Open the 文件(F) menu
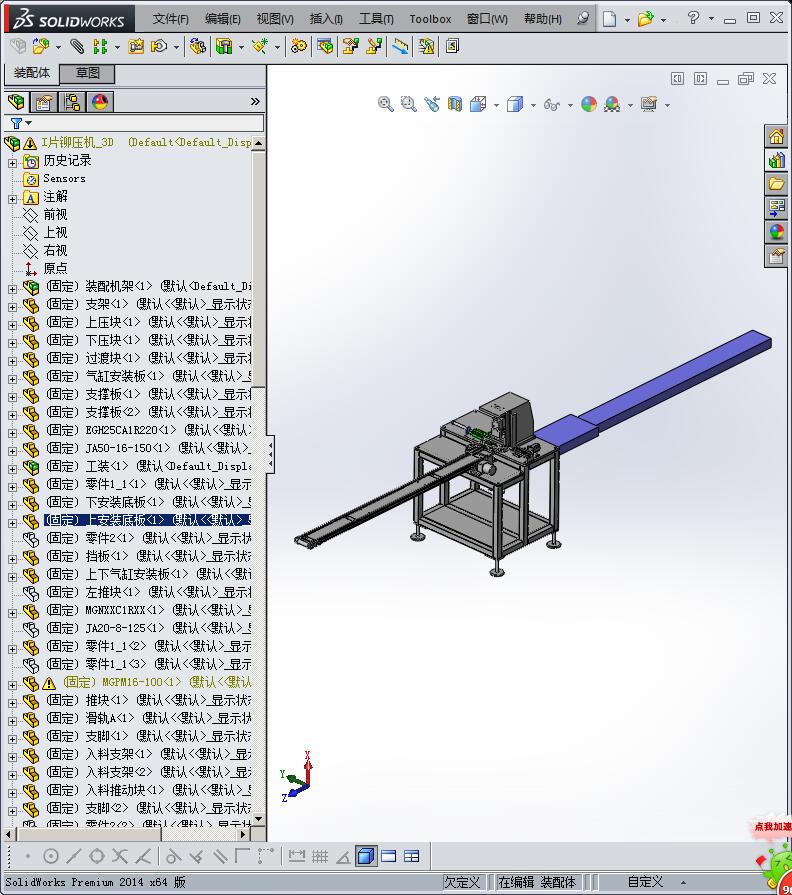792x895 pixels. [x=170, y=19]
